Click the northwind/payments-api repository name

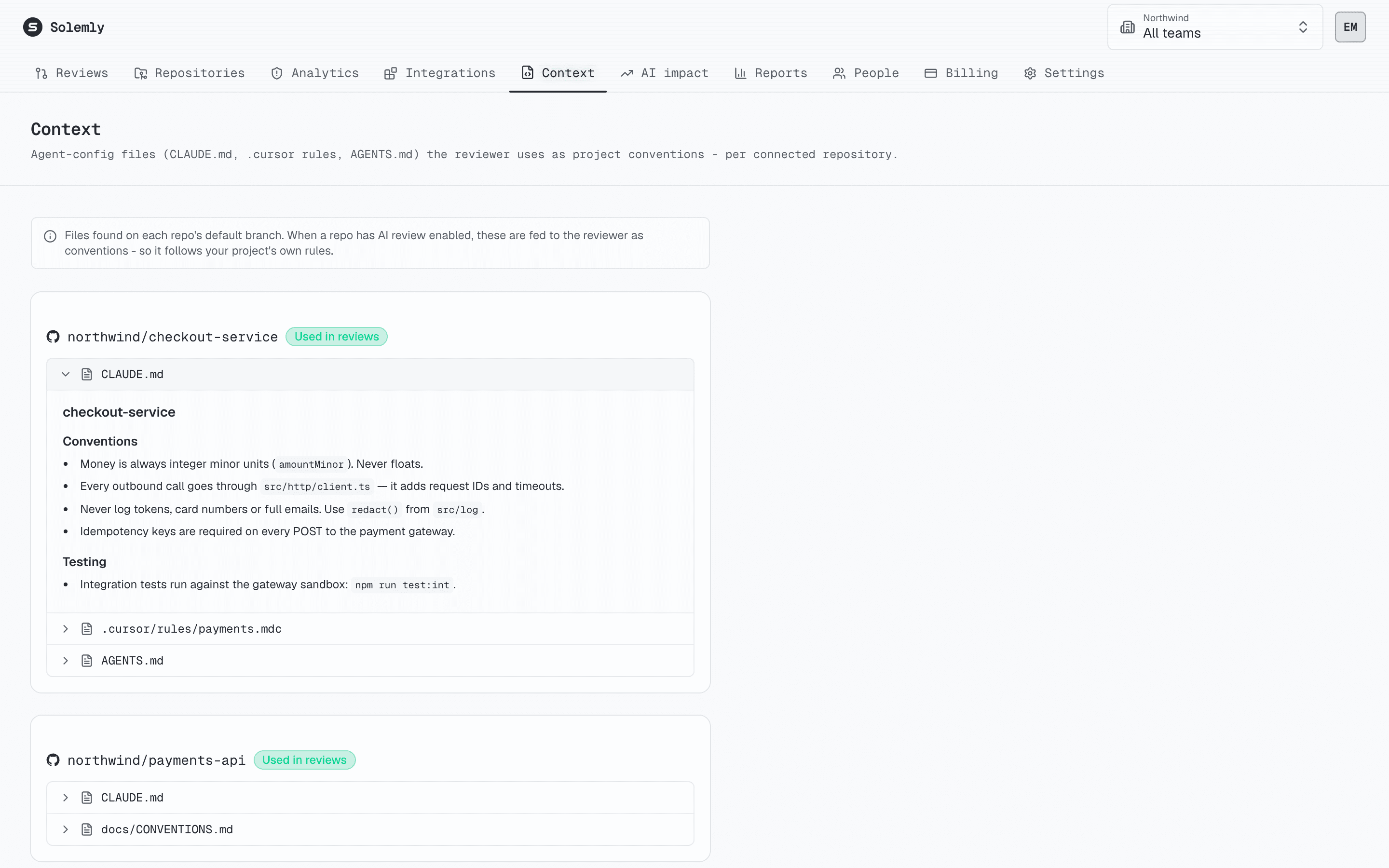click(156, 760)
